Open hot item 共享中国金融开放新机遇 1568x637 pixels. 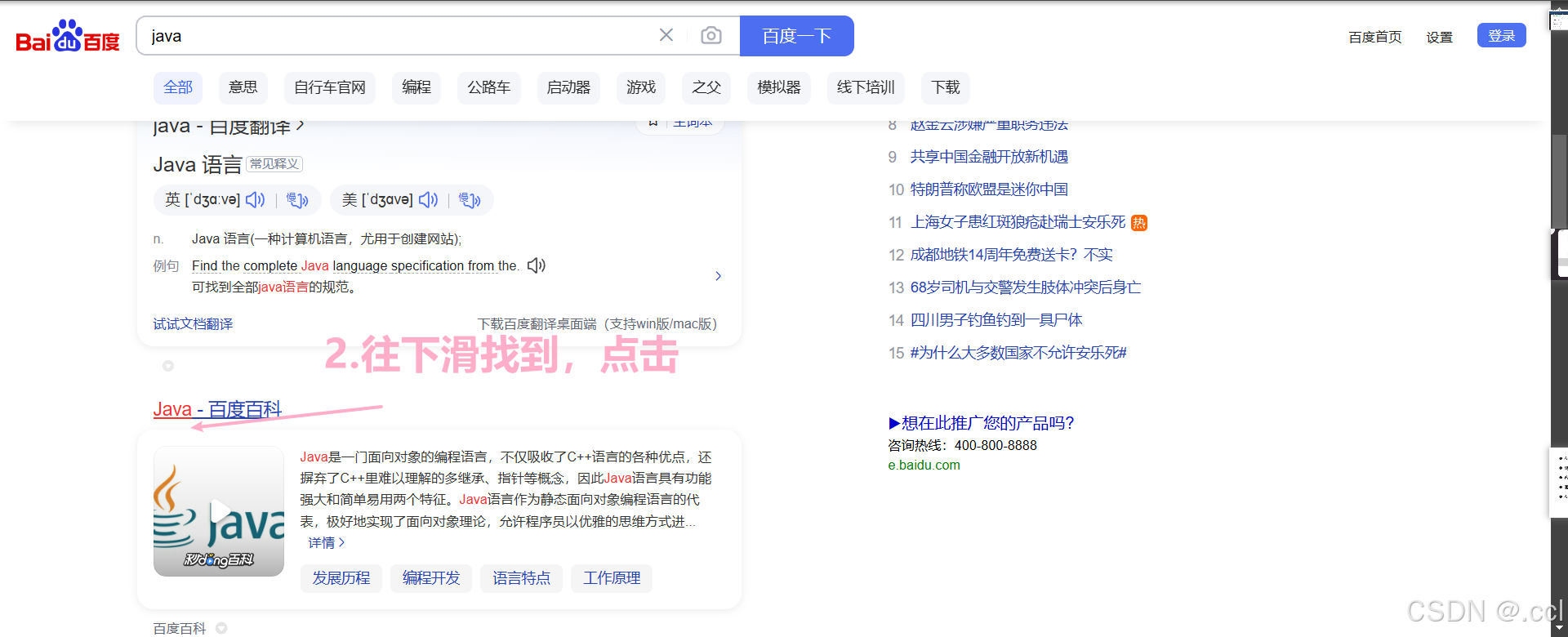pyautogui.click(x=989, y=157)
